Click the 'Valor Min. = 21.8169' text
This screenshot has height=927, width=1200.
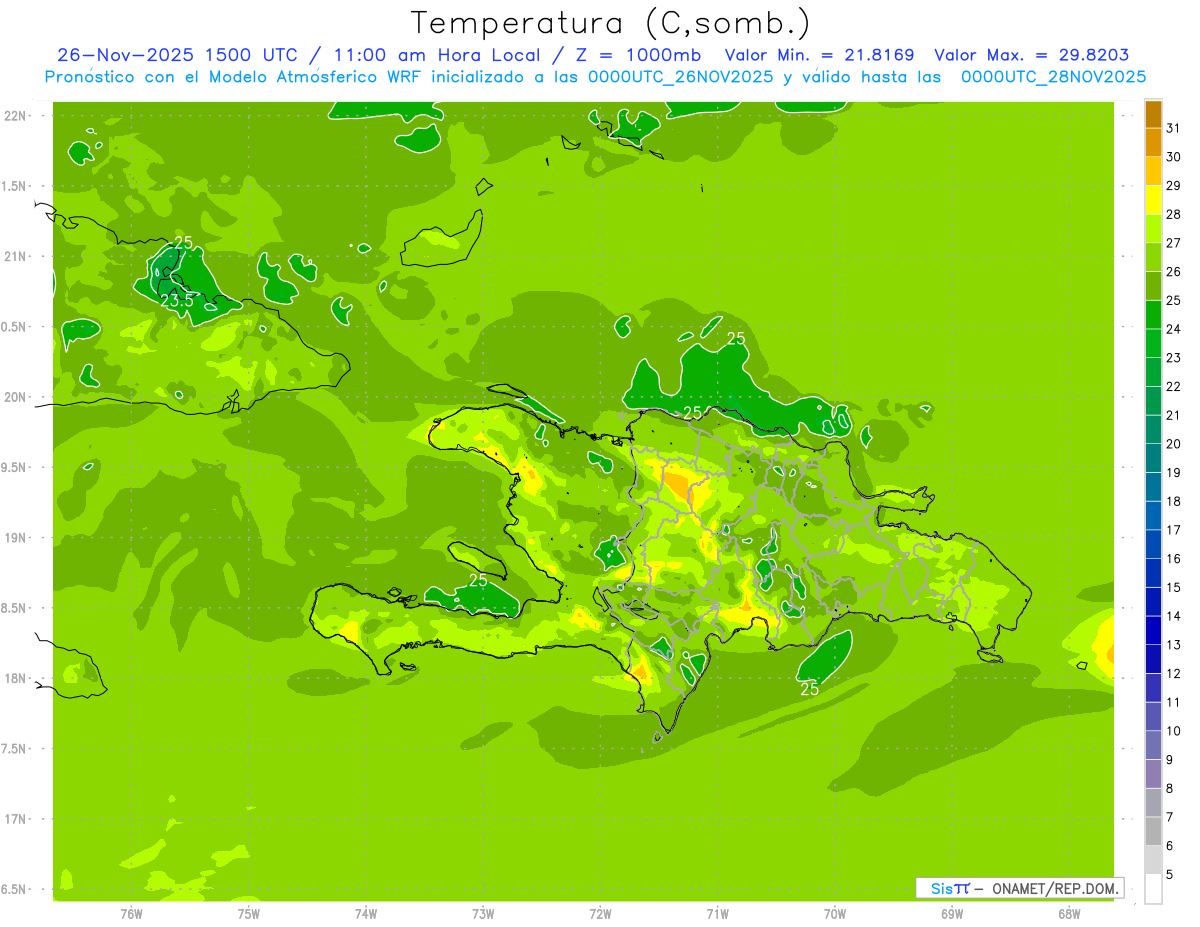[819, 56]
